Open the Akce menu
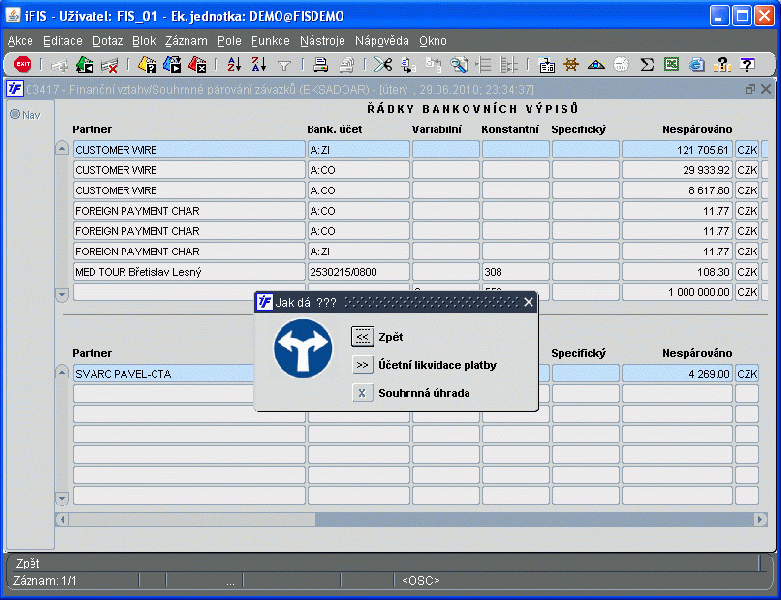Screen dimensions: 781x600 [20, 41]
